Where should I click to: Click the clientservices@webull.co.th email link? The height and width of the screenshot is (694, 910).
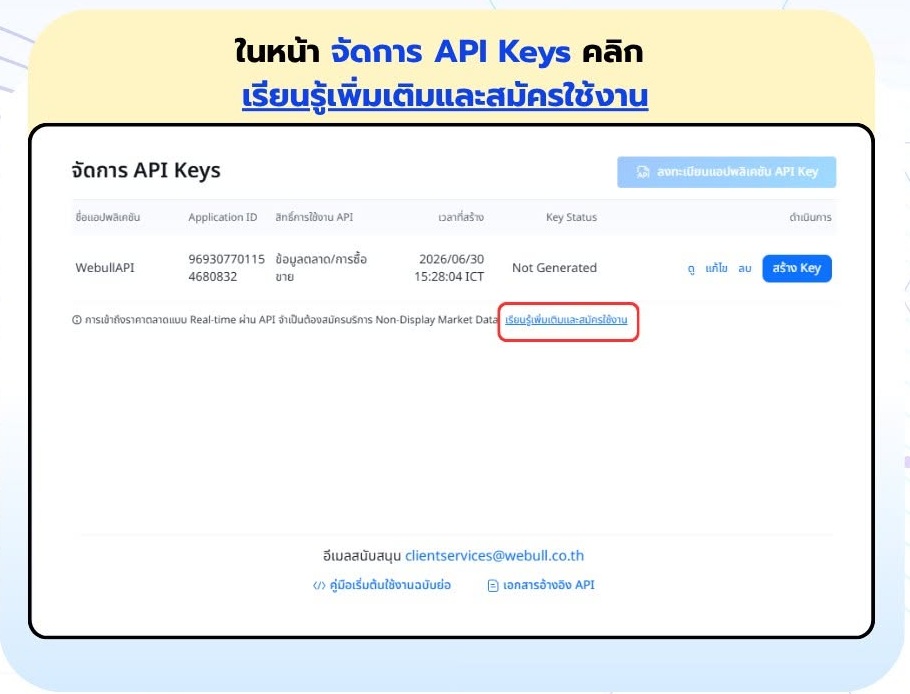tap(494, 555)
